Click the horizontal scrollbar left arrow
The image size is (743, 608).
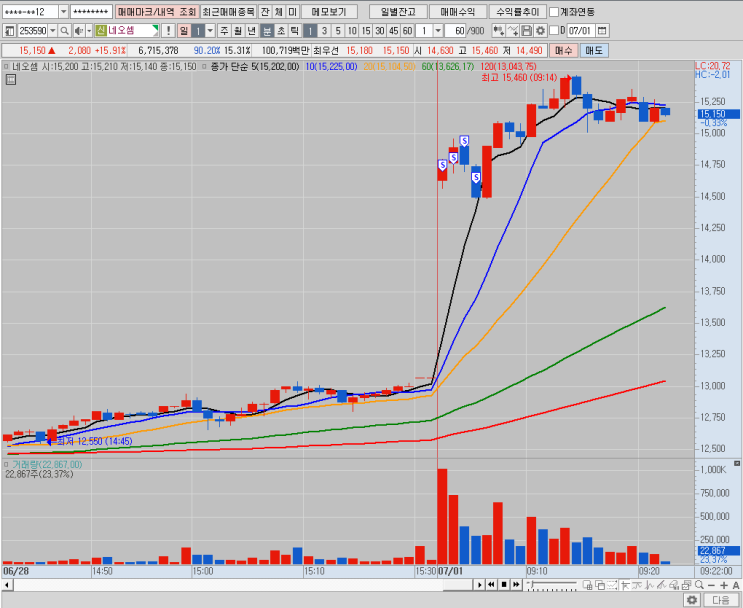click(x=7, y=585)
